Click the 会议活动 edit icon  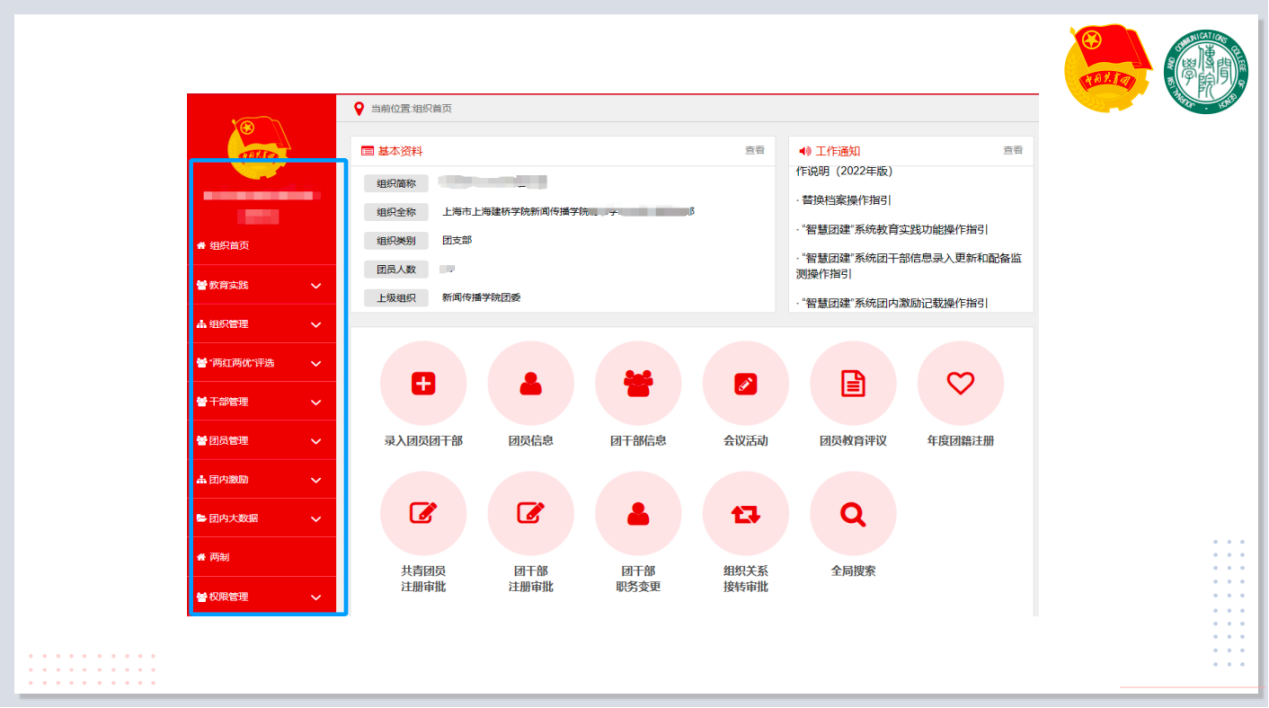(745, 384)
